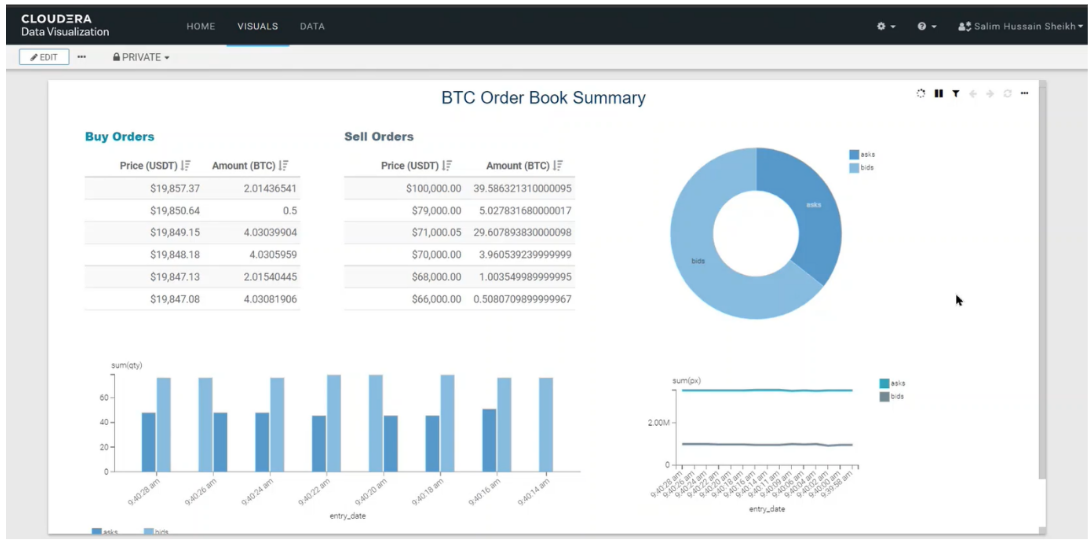
Task: Open Salim Hussain Sheikh user menu
Action: 1020,26
